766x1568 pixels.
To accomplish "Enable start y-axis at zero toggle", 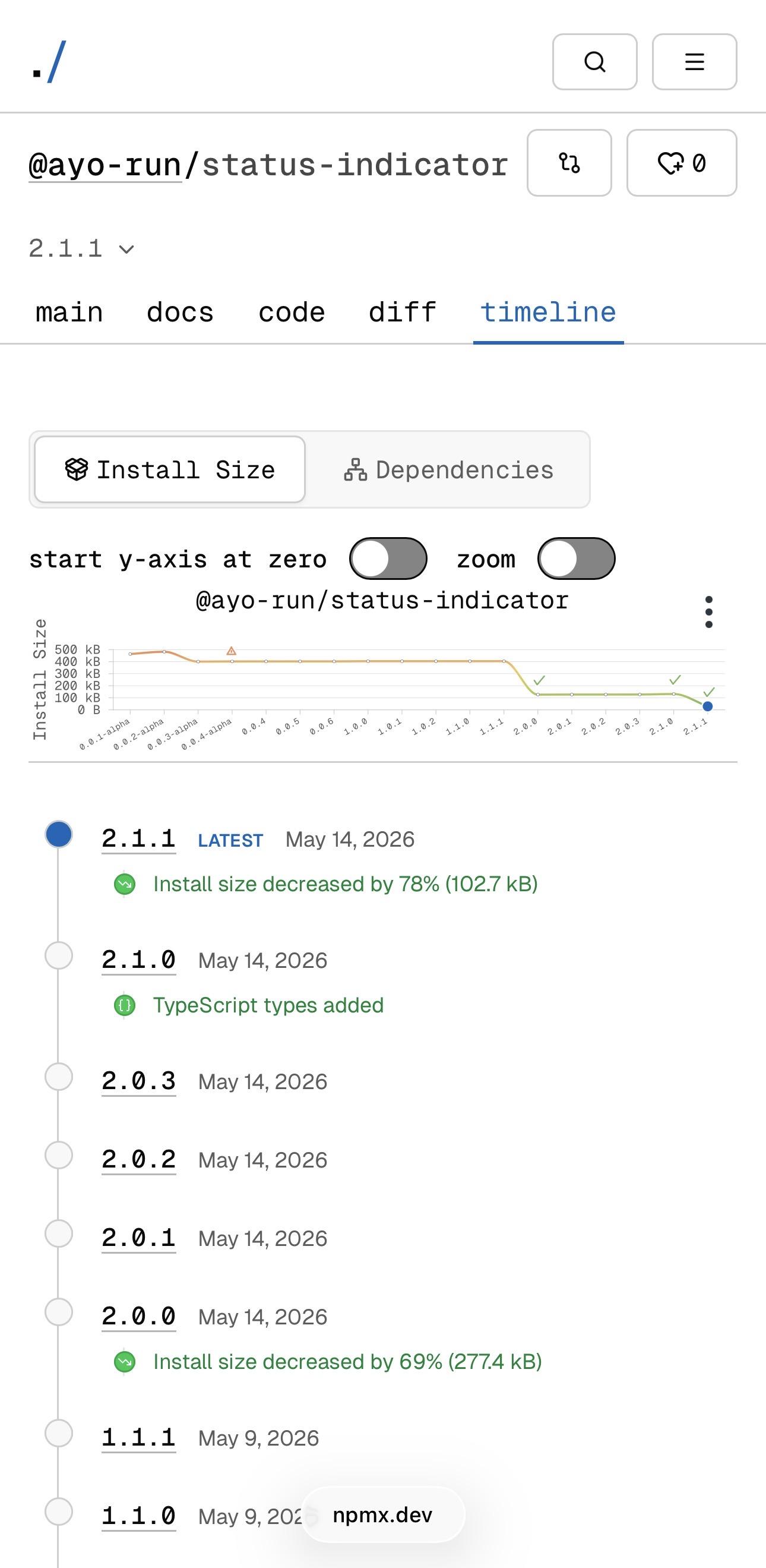I will pyautogui.click(x=388, y=558).
